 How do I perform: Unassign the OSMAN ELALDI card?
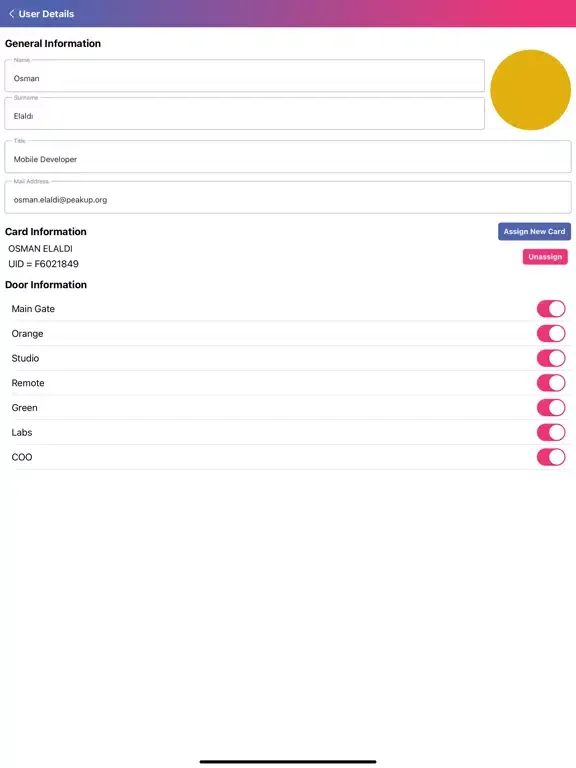coord(545,257)
